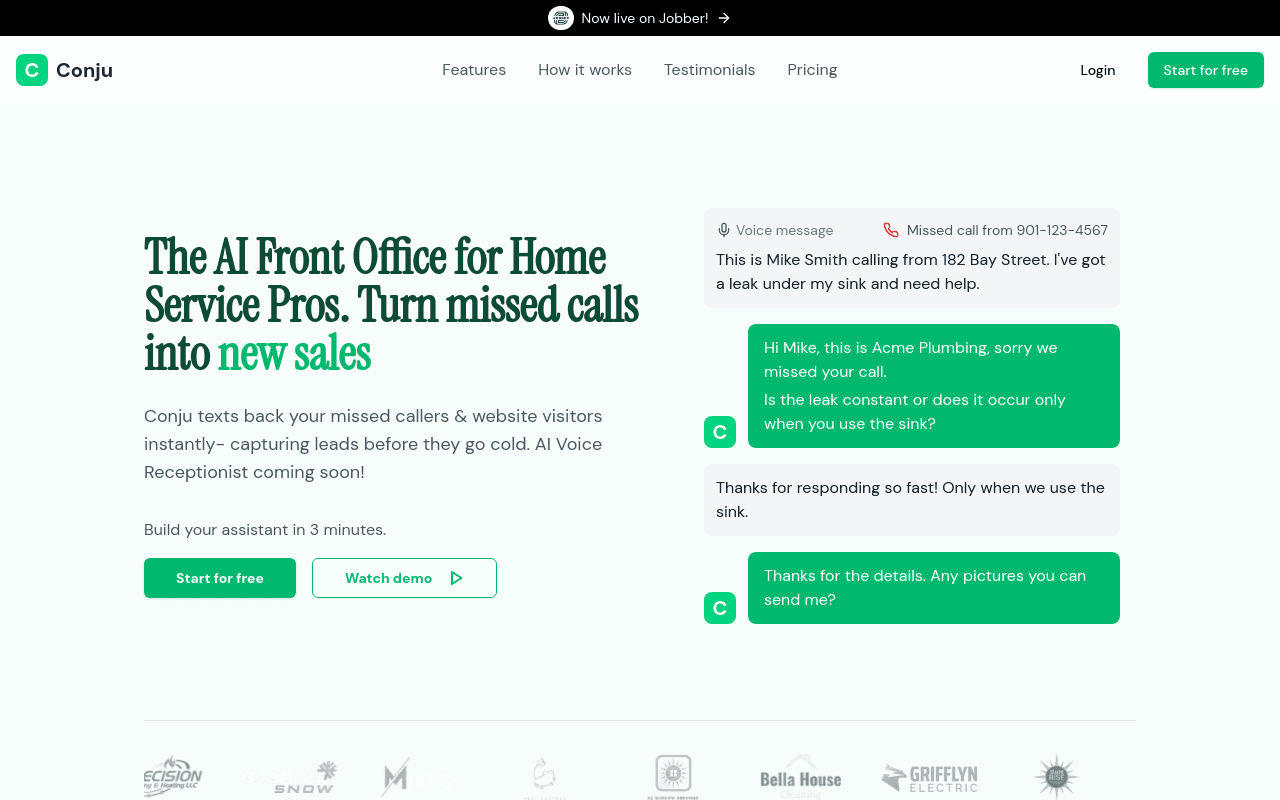1280x800 pixels.
Task: Click the Conju avatar beside Acme Plumbing message
Action: (720, 432)
